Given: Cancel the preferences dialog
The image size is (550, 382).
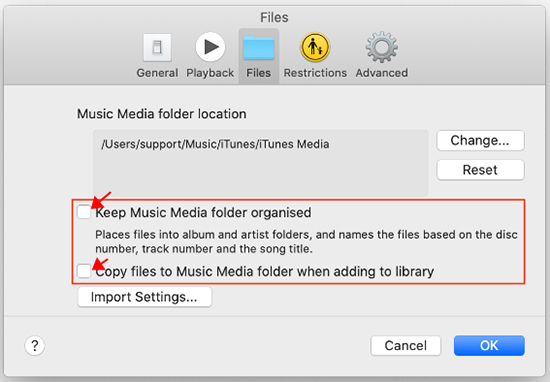Looking at the screenshot, I should [x=405, y=346].
